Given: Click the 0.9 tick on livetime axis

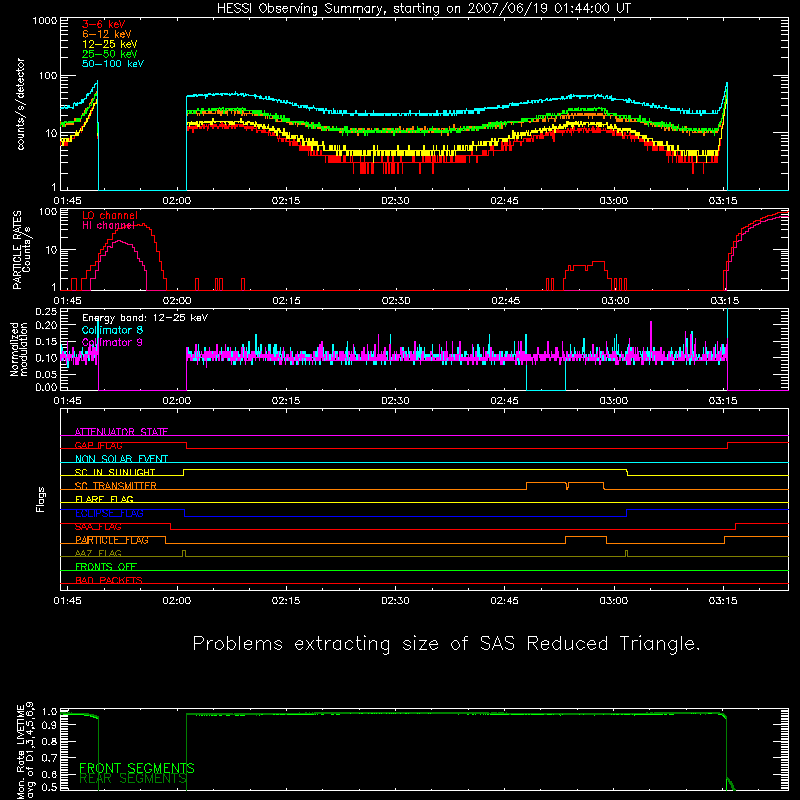Looking at the screenshot, I should click(50, 724).
